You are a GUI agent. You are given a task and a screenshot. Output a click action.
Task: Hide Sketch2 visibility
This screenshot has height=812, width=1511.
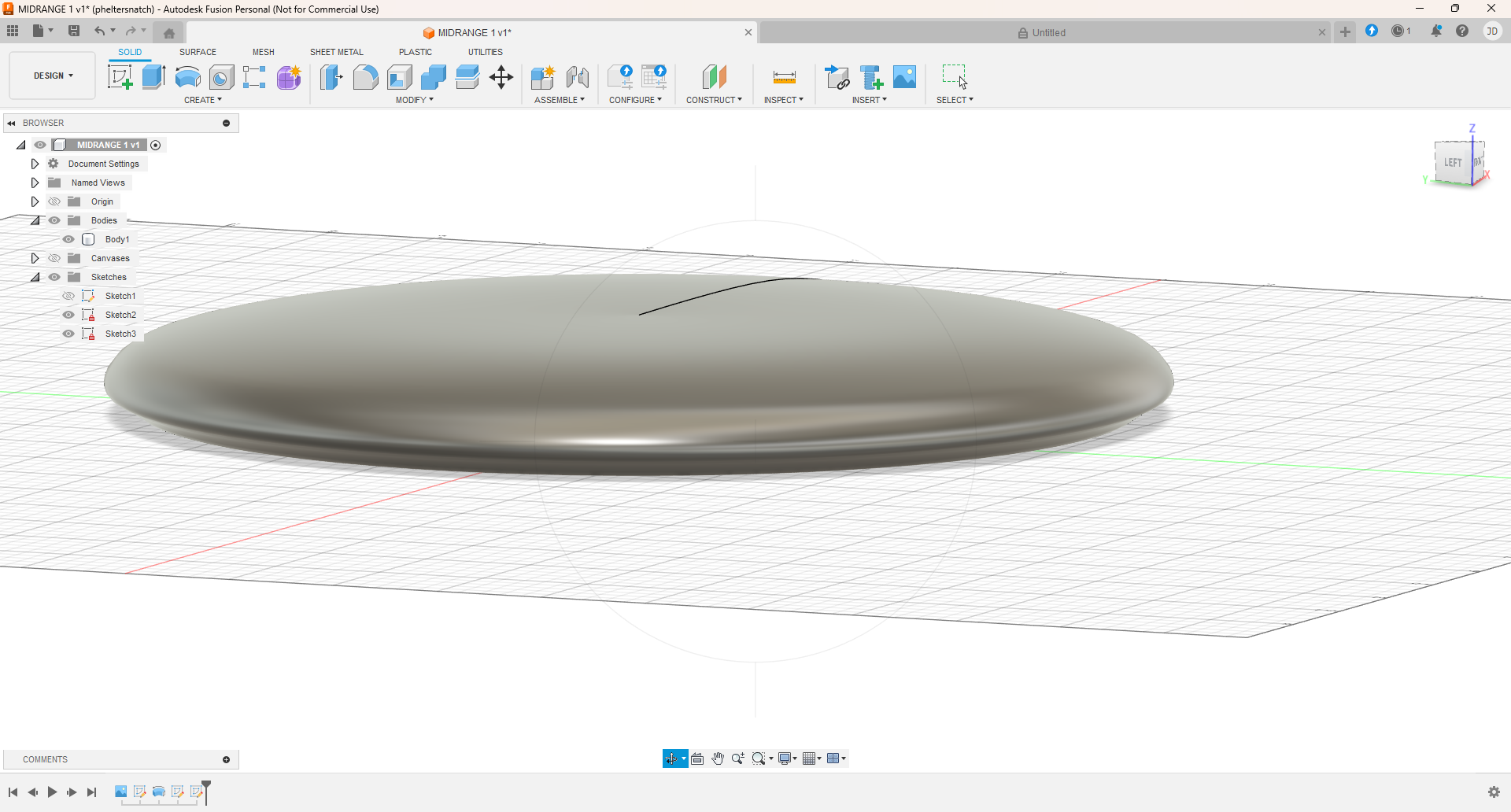click(68, 315)
